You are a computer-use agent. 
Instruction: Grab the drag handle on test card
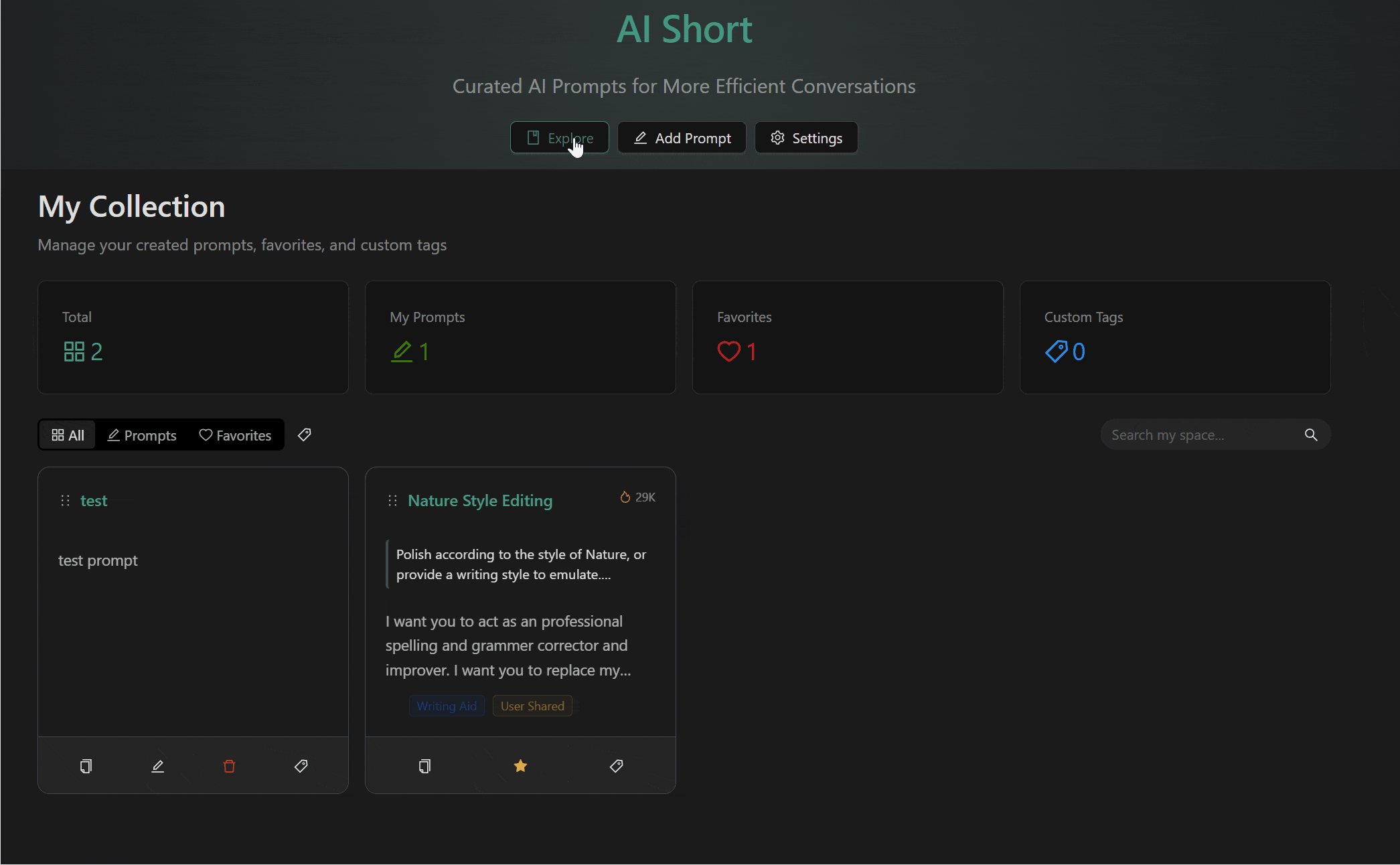click(65, 501)
